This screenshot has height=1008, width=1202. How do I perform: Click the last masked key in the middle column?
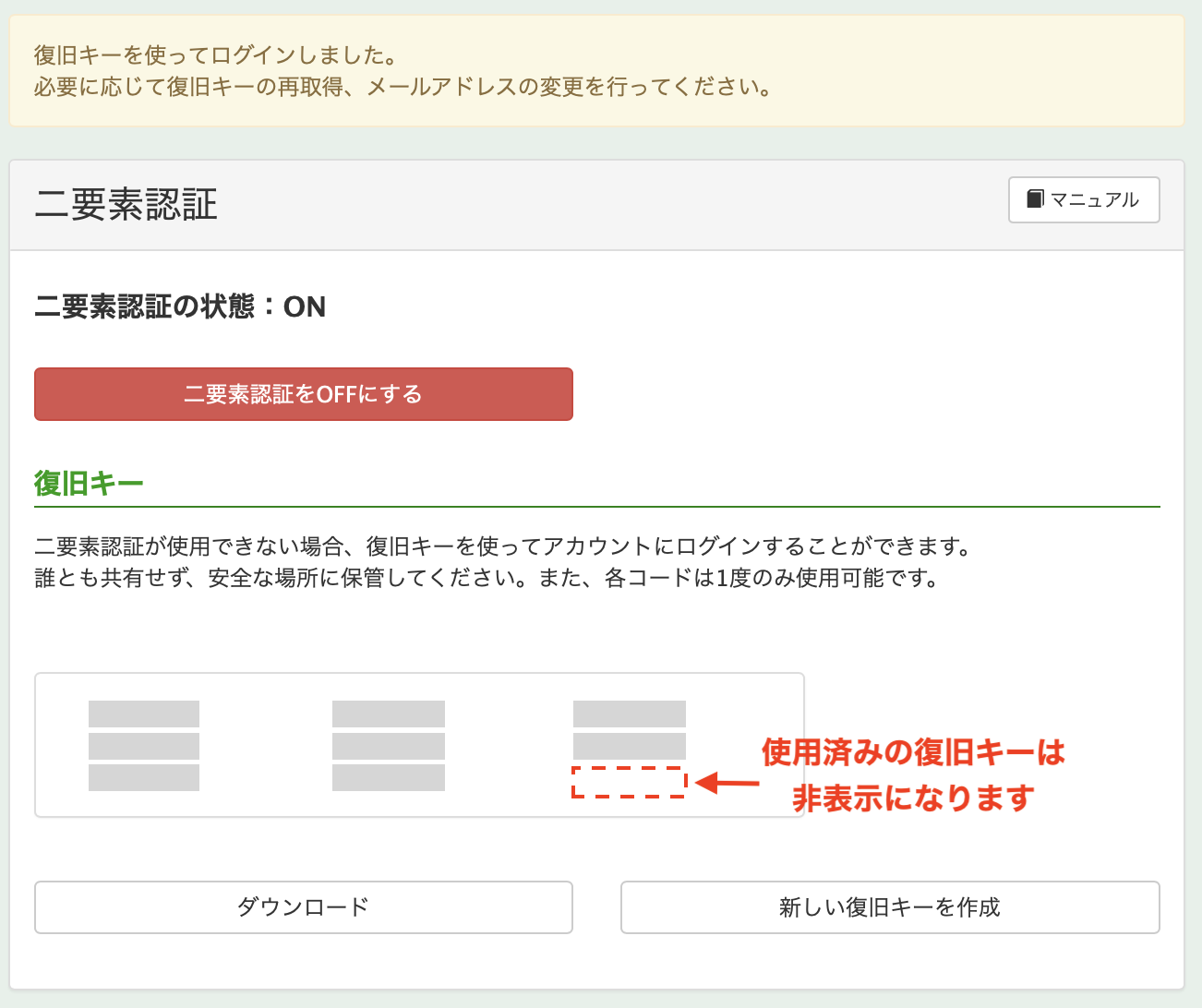tap(387, 778)
